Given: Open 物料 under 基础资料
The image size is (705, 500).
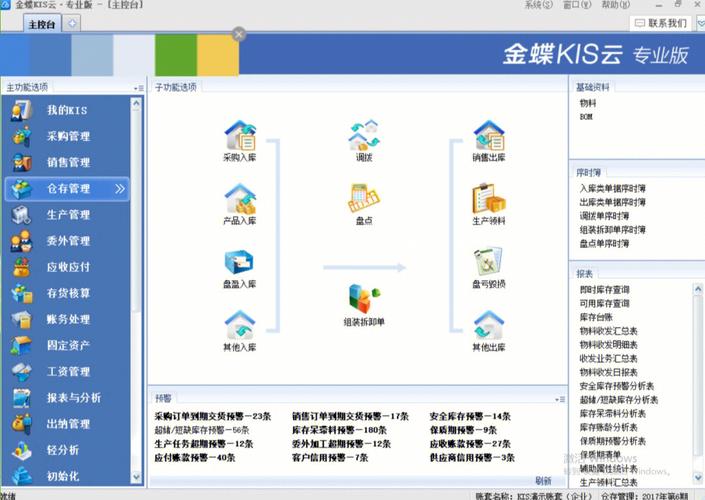Looking at the screenshot, I should (588, 103).
